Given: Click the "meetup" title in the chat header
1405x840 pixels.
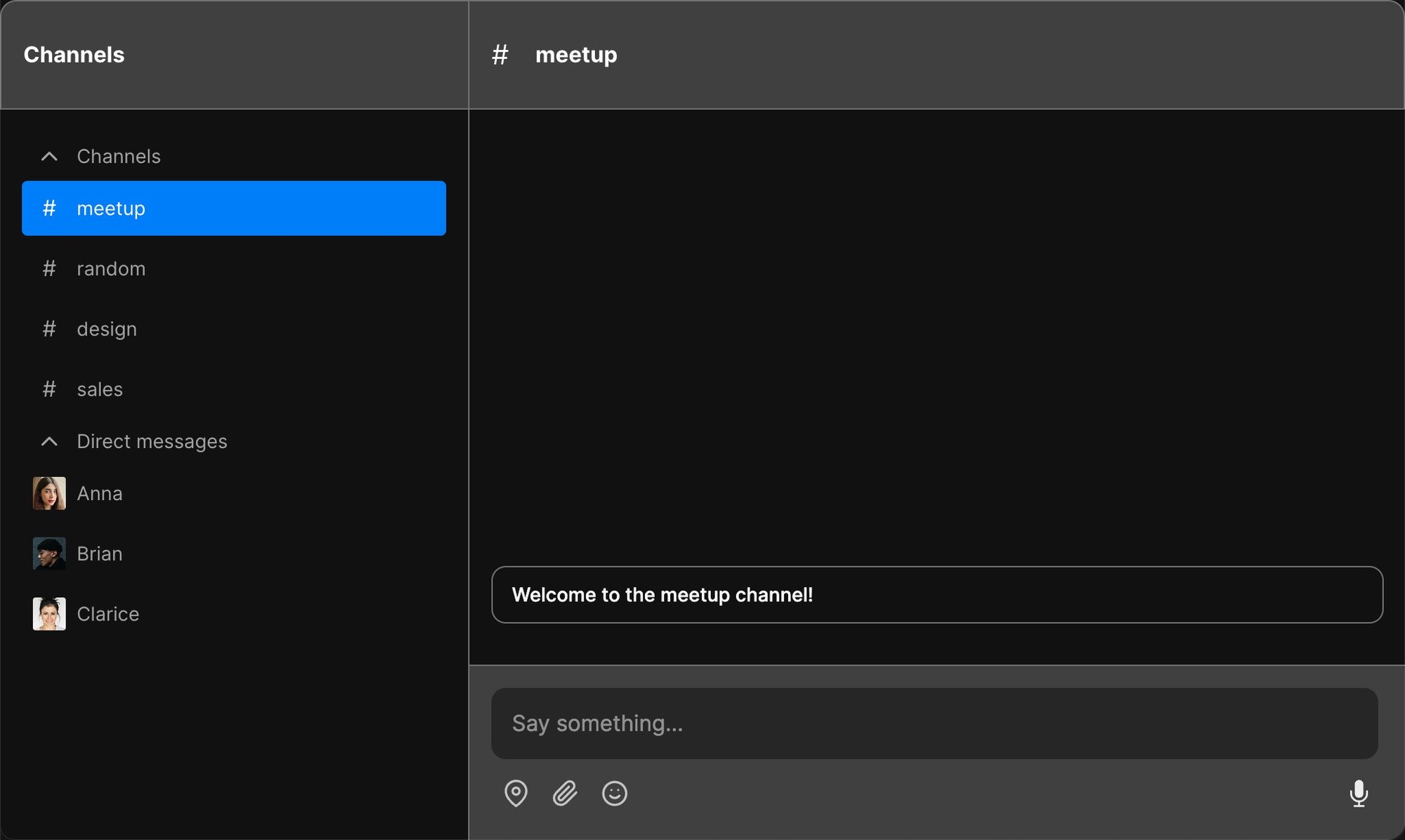Looking at the screenshot, I should pyautogui.click(x=576, y=55).
